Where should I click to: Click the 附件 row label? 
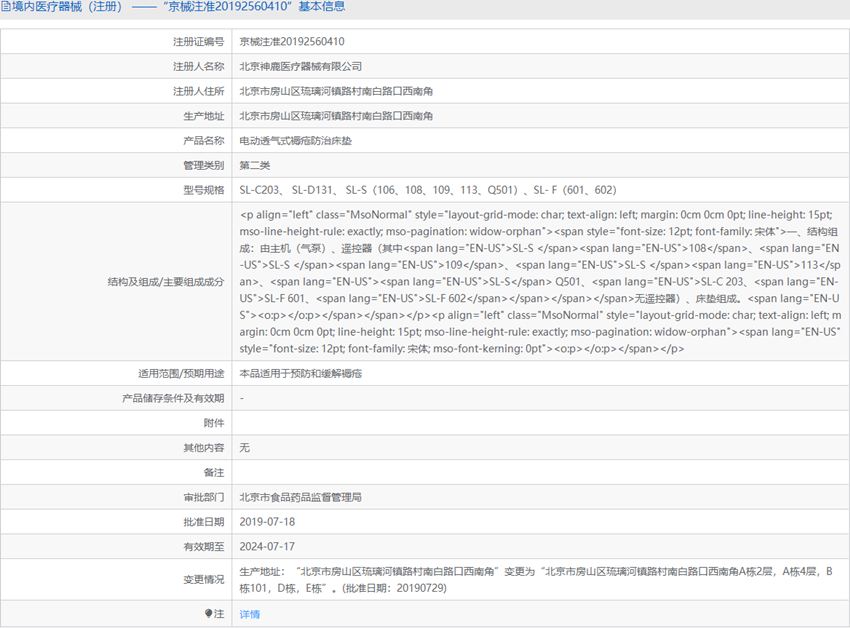(214, 422)
